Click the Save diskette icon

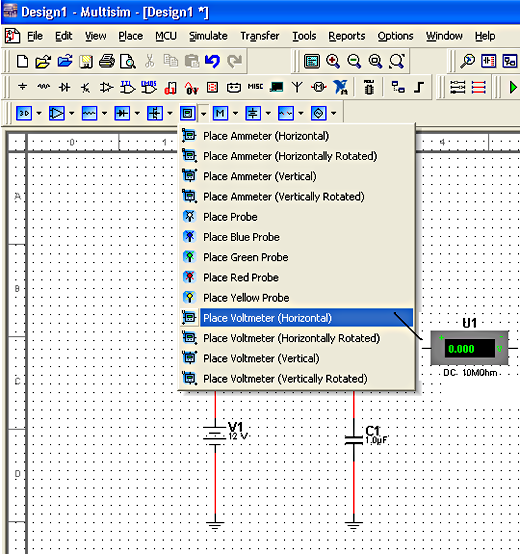tap(86, 61)
